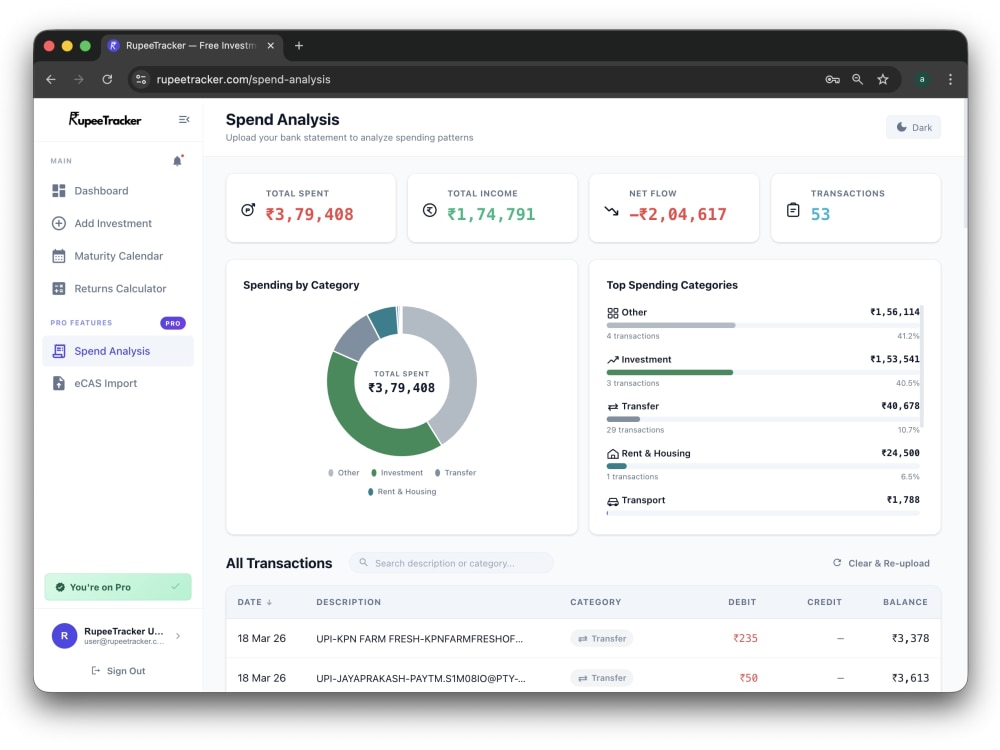
Task: Click the Other category grid icon
Action: 612,312
